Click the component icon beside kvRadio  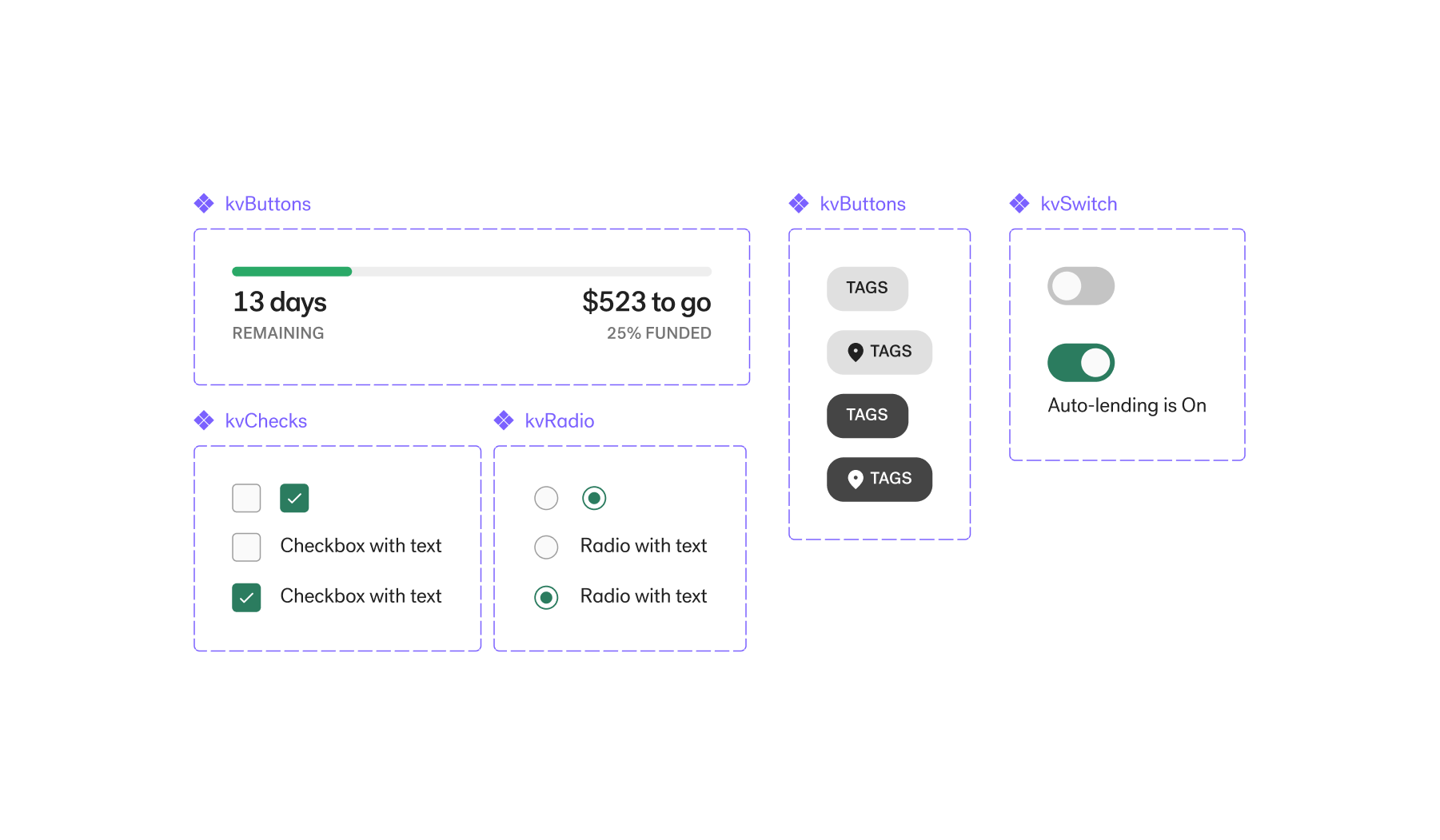click(504, 420)
